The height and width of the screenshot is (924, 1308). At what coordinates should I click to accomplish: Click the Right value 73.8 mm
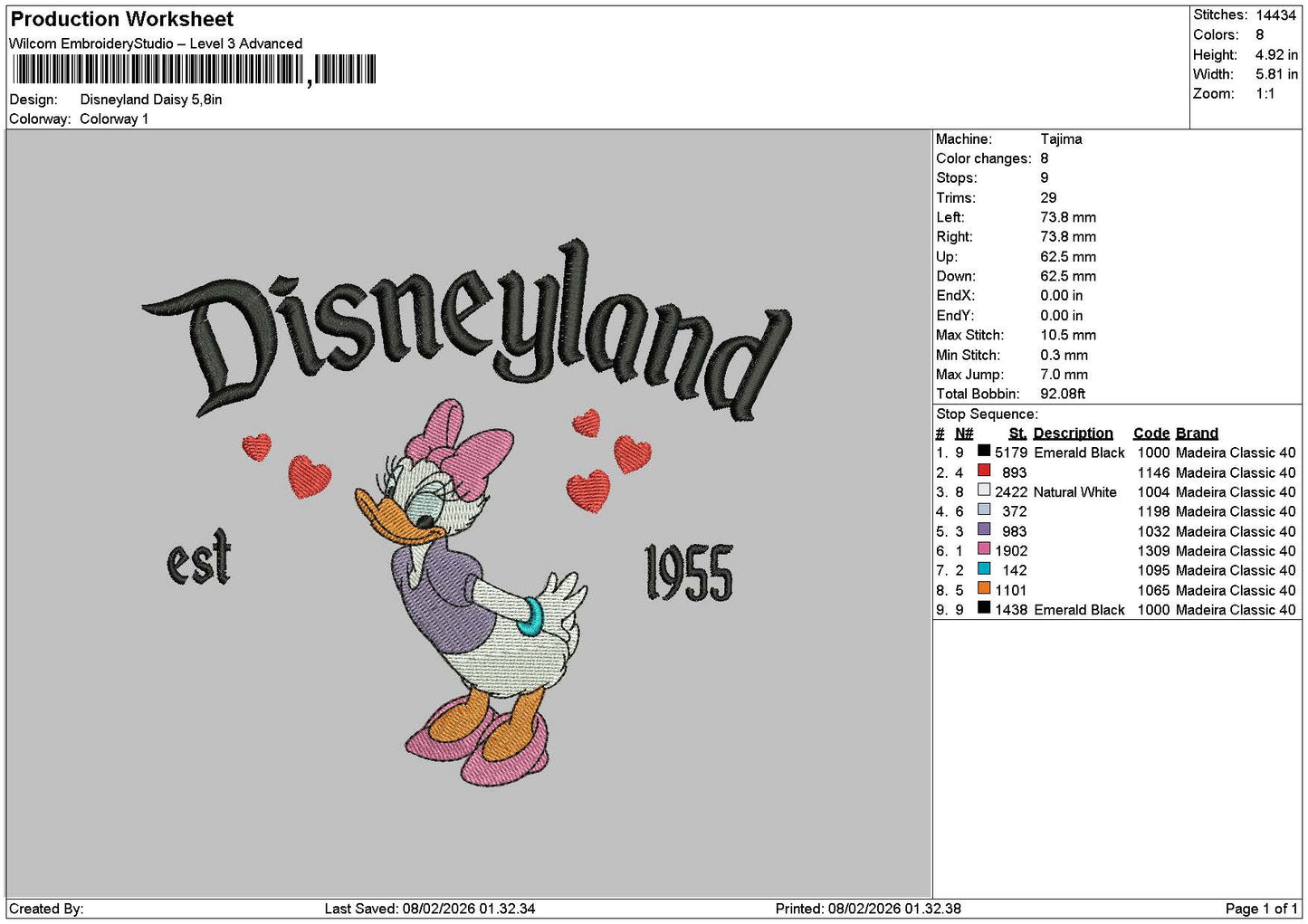(x=1068, y=237)
